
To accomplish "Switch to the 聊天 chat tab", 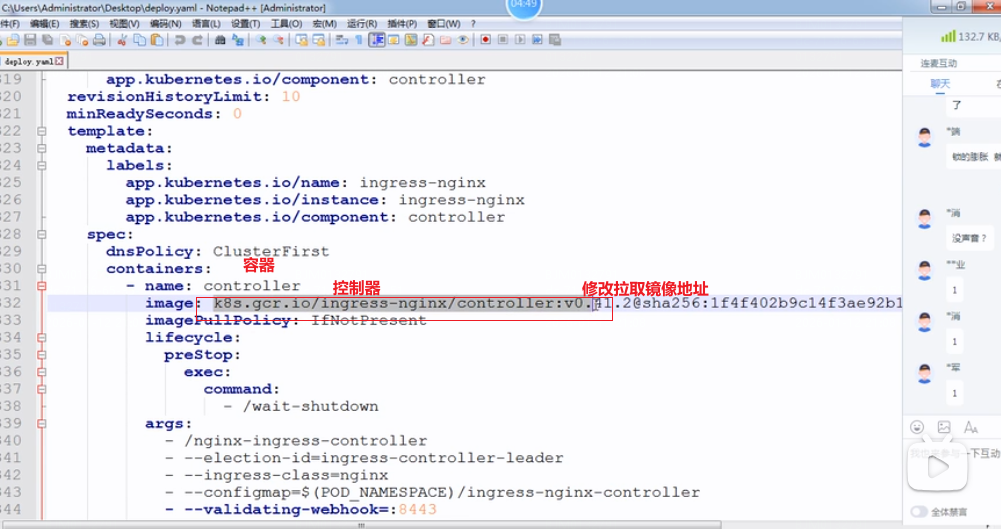I will (940, 84).
